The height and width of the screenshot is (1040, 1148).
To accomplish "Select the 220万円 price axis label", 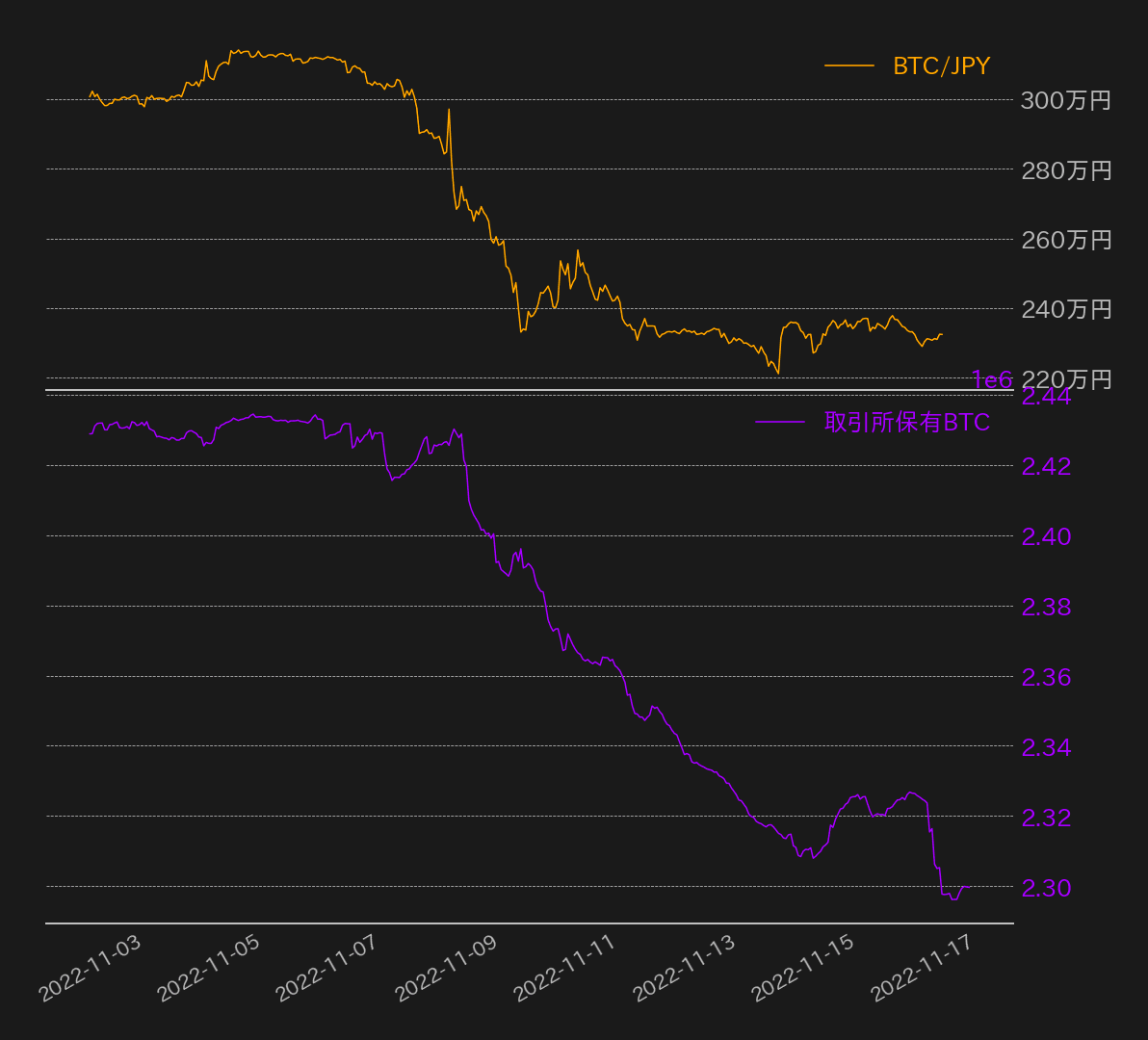I will coord(1066,379).
